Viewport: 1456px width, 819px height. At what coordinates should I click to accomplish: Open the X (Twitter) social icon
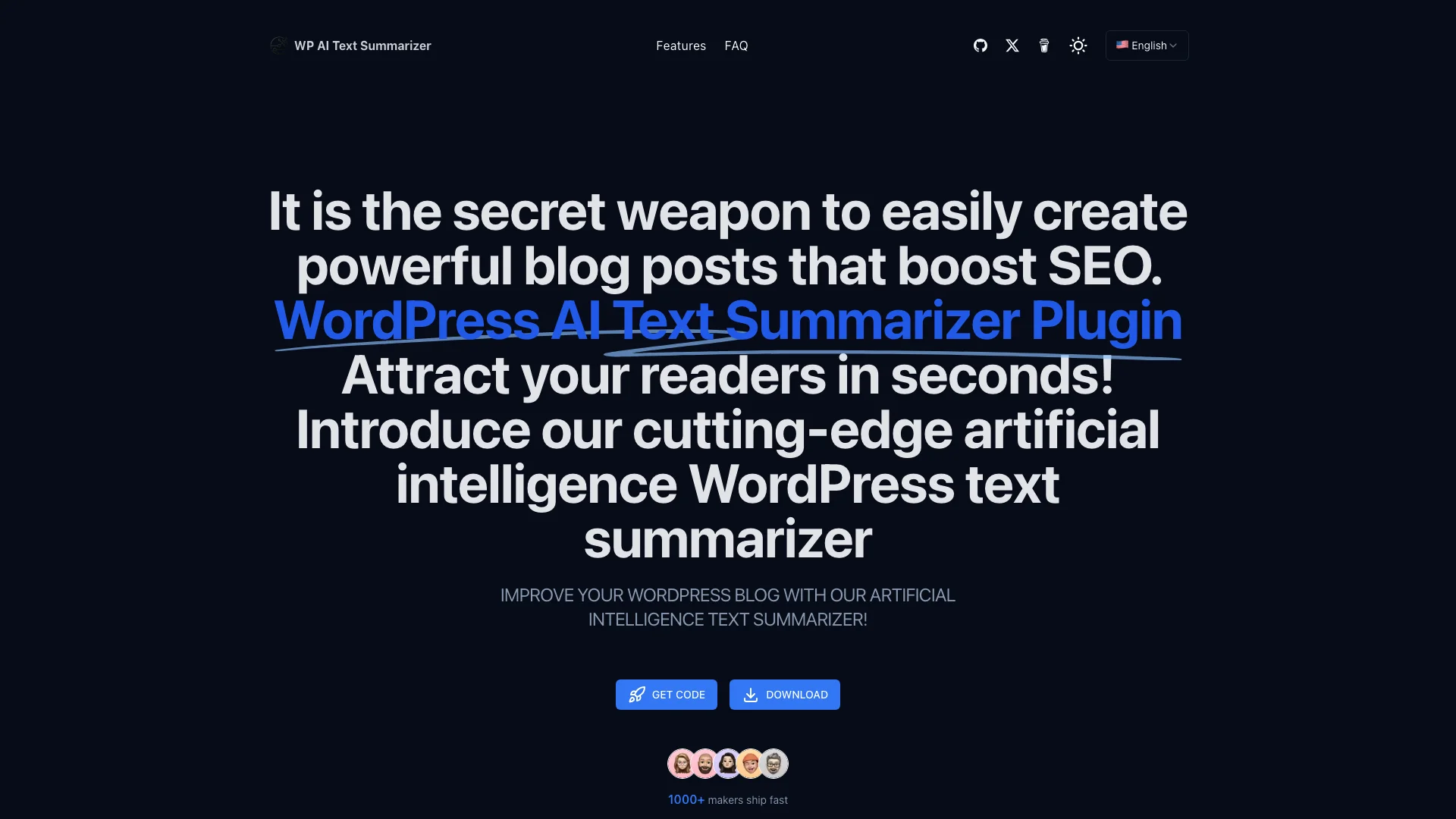point(1012,46)
